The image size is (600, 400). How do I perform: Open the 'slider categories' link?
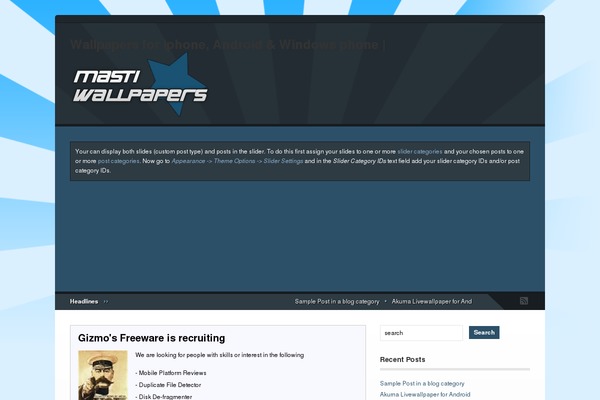point(420,152)
